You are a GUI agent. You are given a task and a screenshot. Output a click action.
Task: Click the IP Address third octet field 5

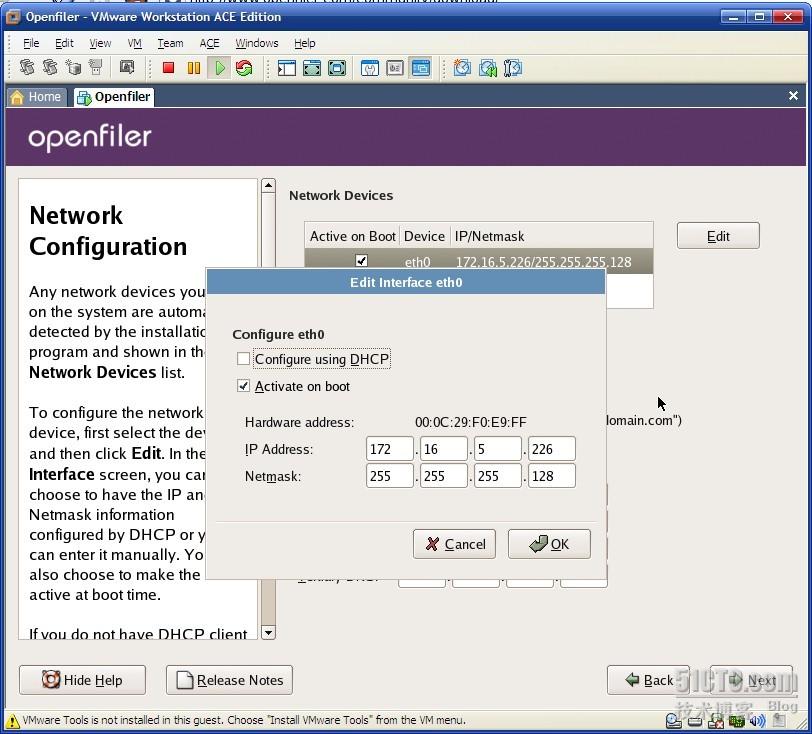[498, 449]
